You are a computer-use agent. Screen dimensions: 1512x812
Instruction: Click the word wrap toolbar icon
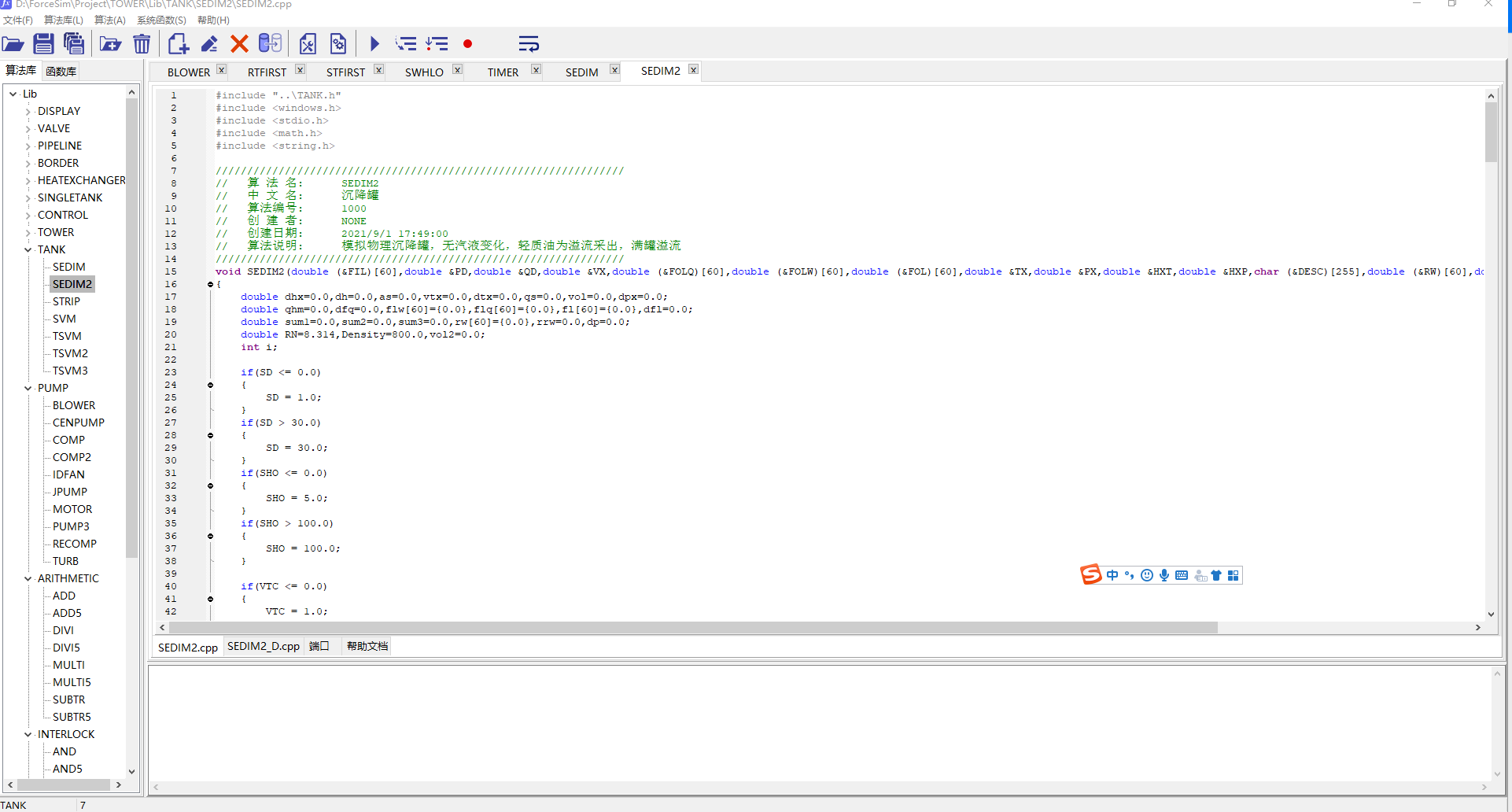(x=528, y=44)
